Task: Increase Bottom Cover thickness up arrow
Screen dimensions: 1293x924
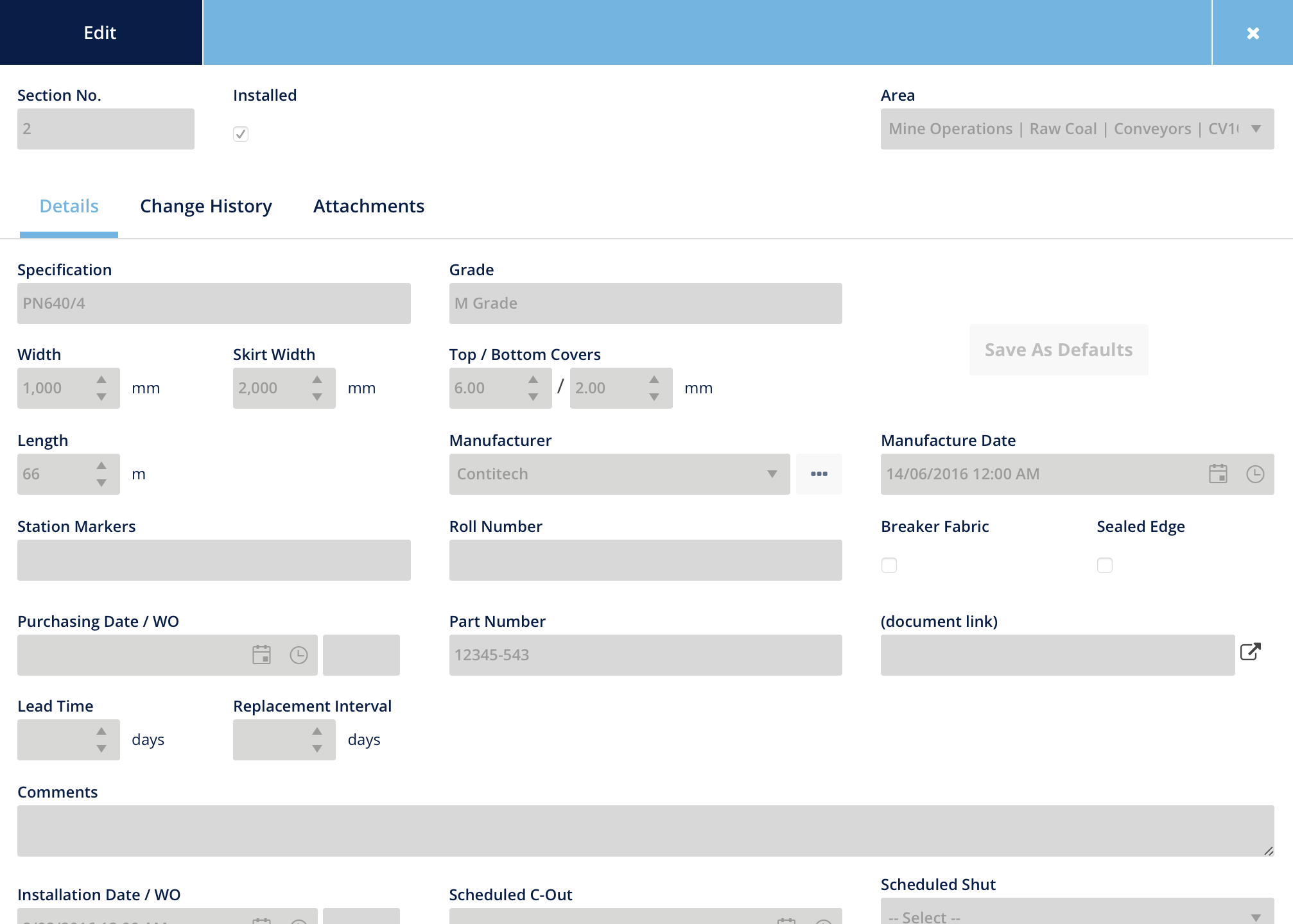Action: click(654, 380)
